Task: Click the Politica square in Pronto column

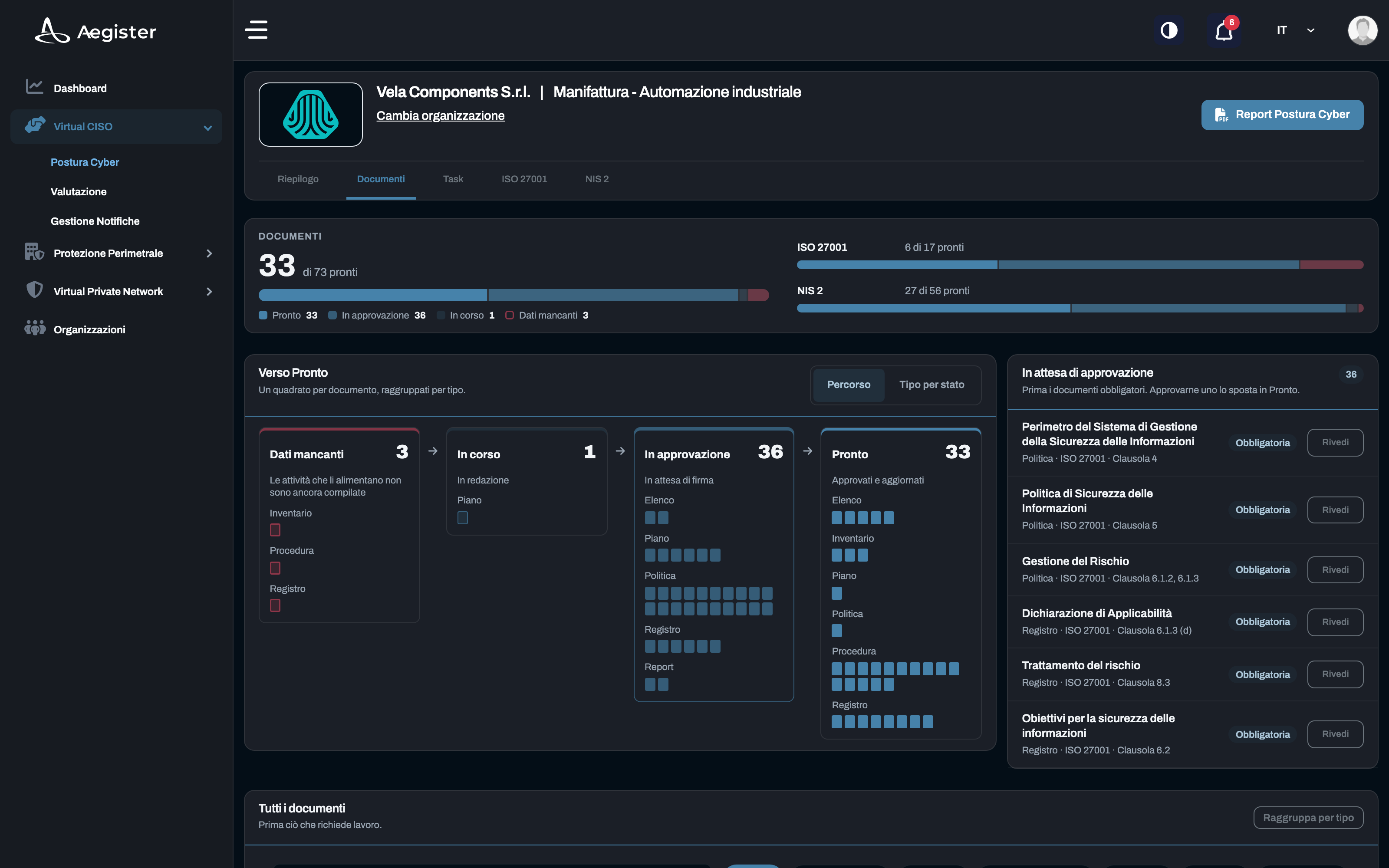Action: 837,631
